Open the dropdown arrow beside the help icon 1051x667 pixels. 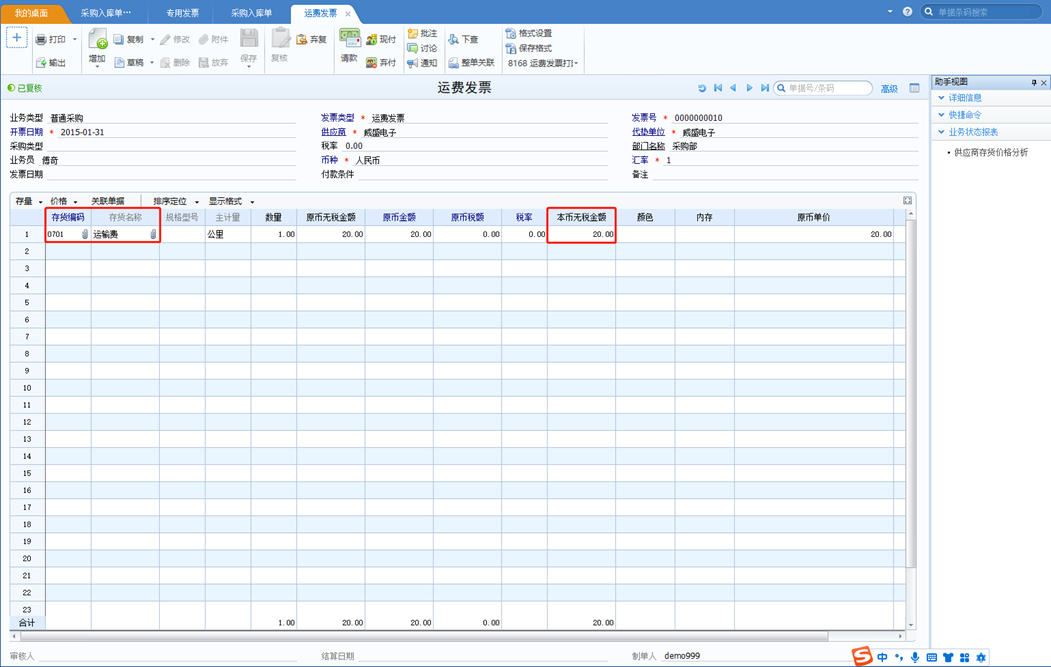pos(890,11)
